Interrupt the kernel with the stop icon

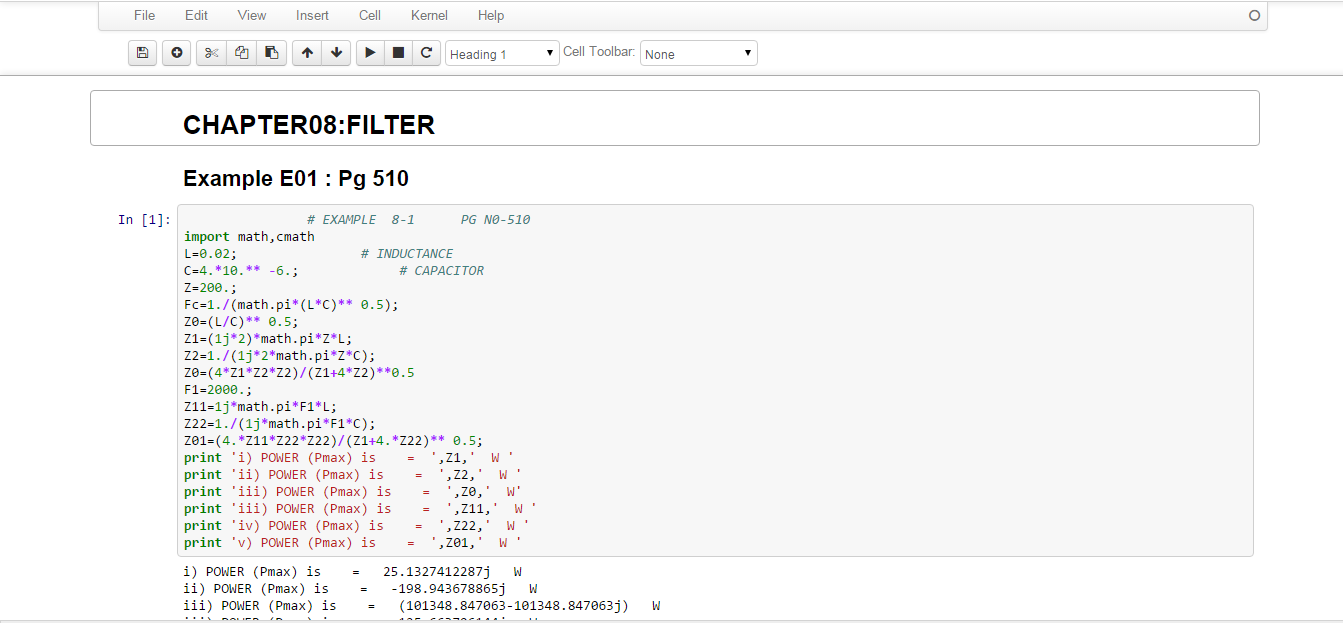pyautogui.click(x=398, y=53)
